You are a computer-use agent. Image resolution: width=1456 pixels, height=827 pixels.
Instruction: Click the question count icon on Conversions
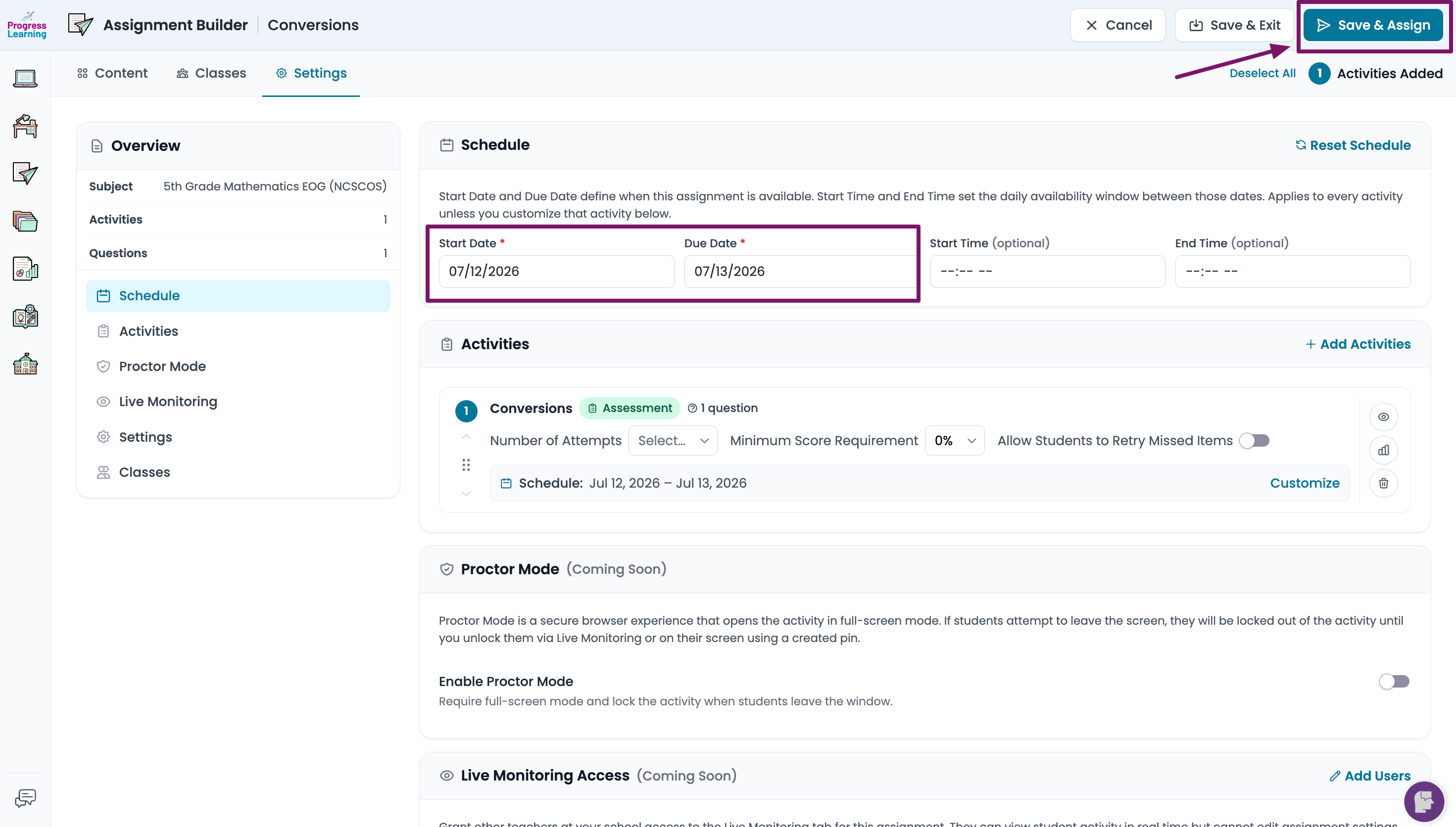pyautogui.click(x=692, y=409)
